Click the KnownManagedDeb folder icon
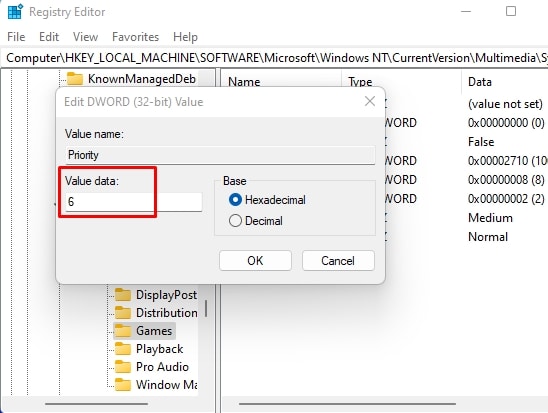548x413 pixels. point(75,79)
